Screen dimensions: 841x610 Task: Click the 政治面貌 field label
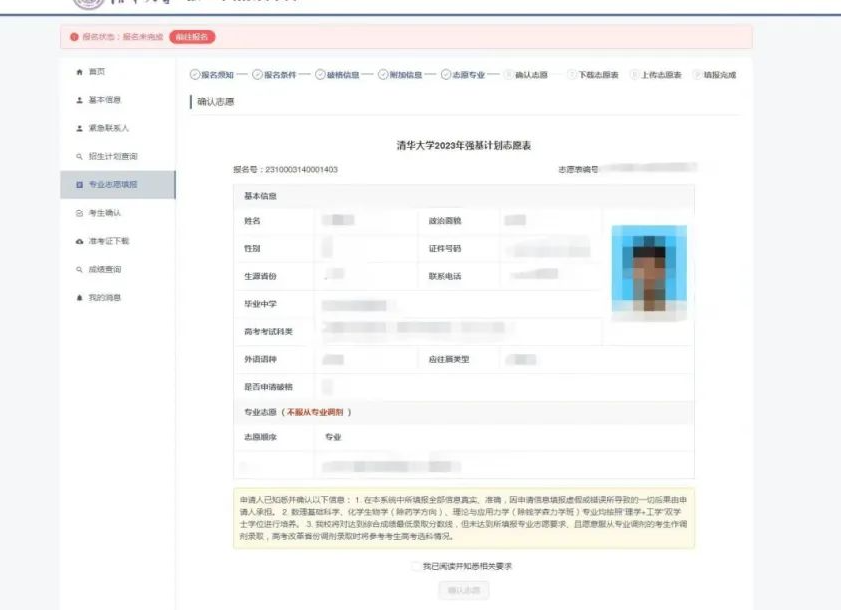[x=445, y=221]
